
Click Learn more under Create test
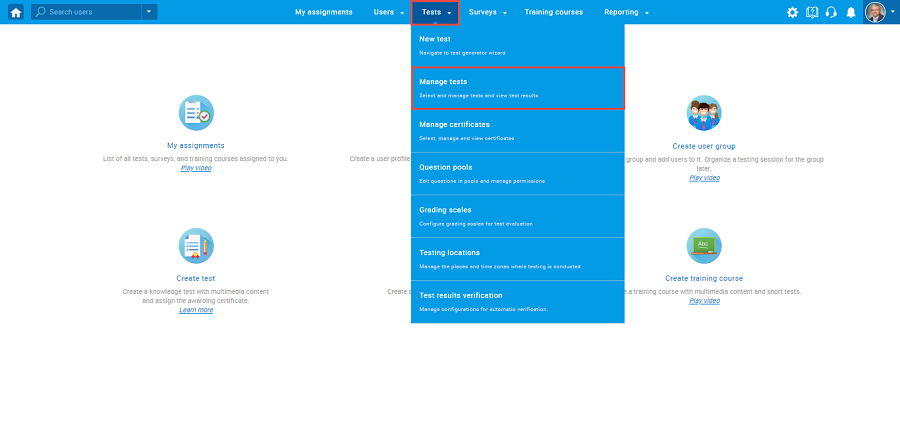196,310
